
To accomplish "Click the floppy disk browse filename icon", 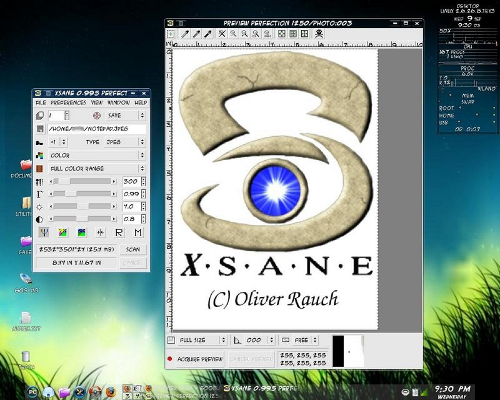I will tap(40, 129).
